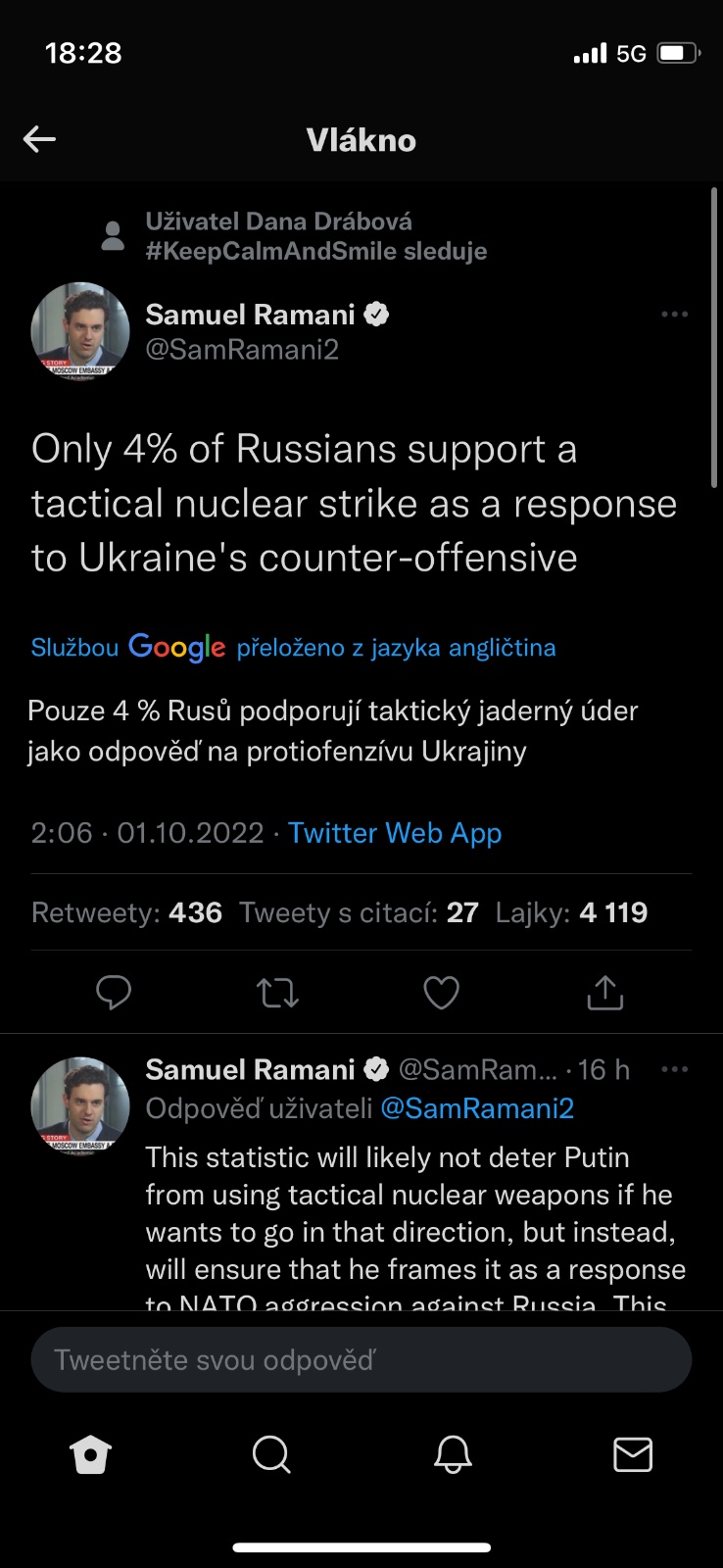Open the Twitter Web App source link
This screenshot has width=723, height=1568.
click(x=395, y=833)
